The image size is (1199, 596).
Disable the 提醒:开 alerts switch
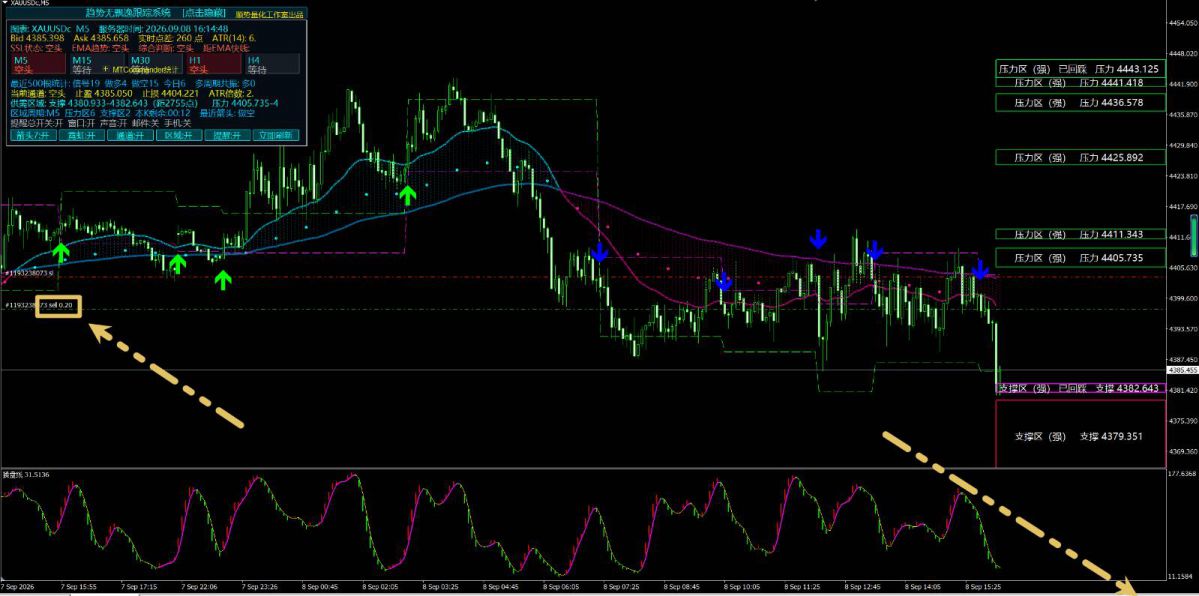pyautogui.click(x=226, y=135)
